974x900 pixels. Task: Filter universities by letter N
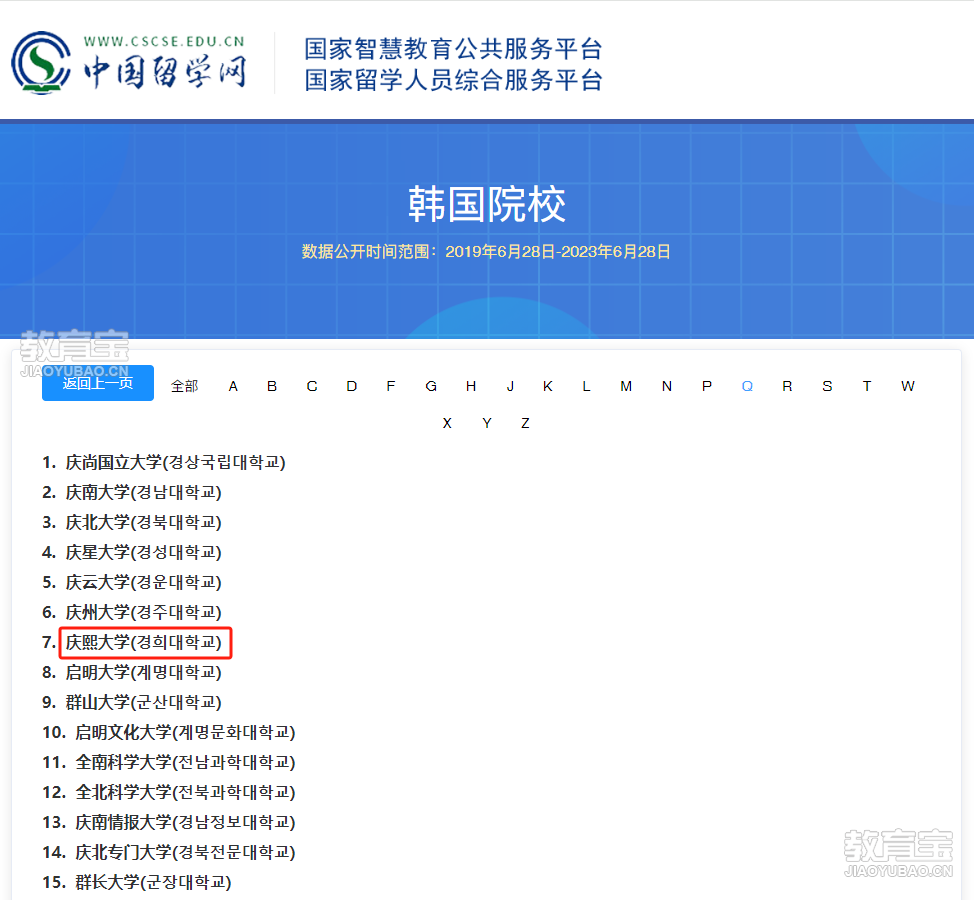pyautogui.click(x=667, y=386)
